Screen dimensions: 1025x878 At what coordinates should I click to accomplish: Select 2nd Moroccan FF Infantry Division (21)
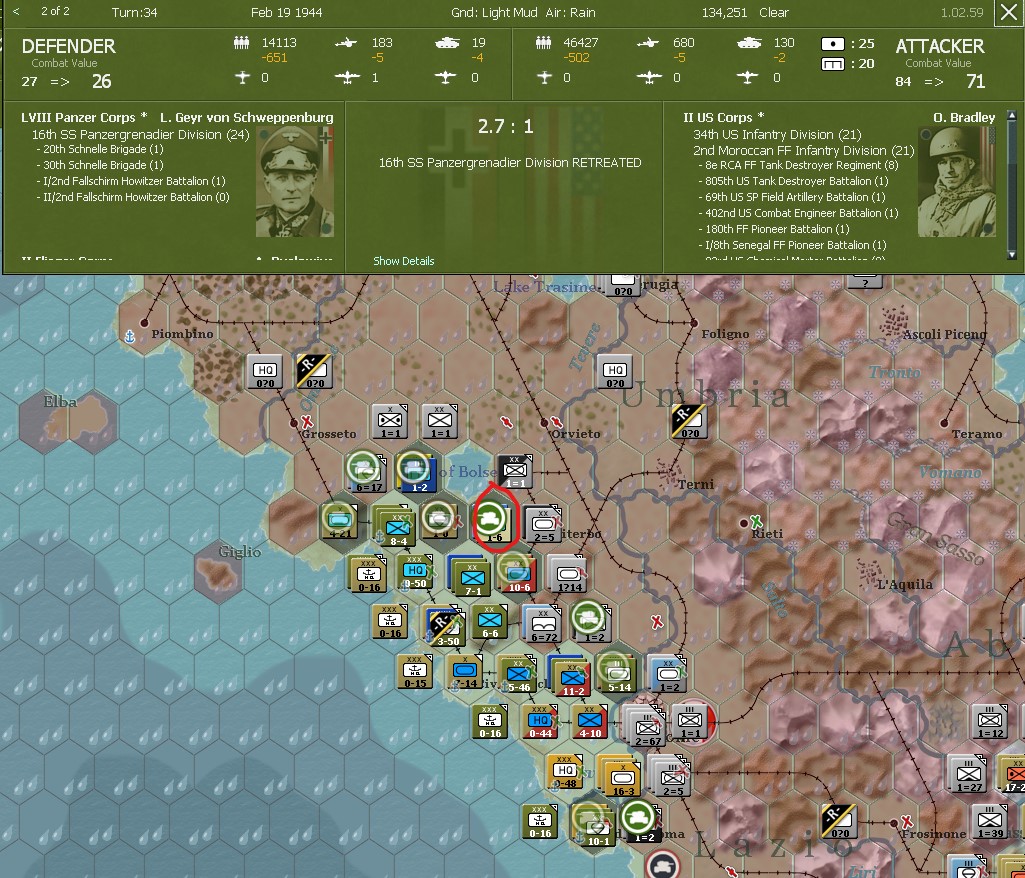click(803, 150)
